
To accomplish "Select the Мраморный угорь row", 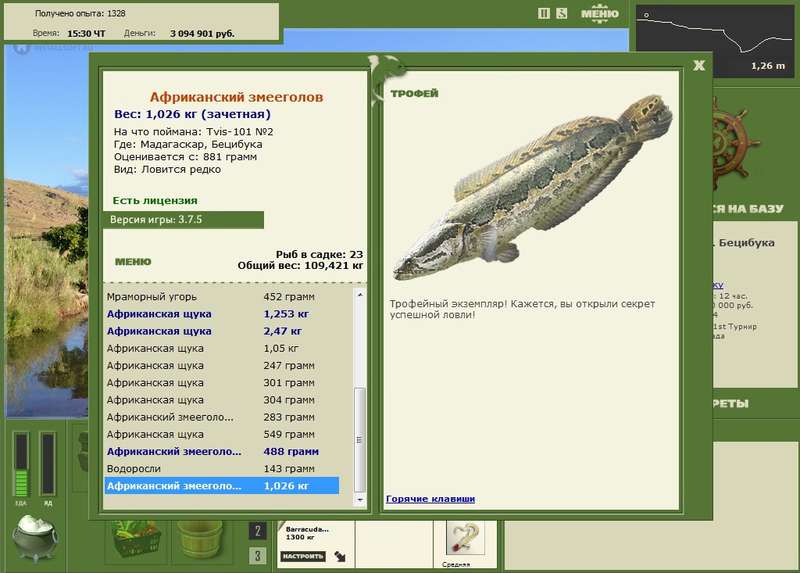I will coord(222,297).
